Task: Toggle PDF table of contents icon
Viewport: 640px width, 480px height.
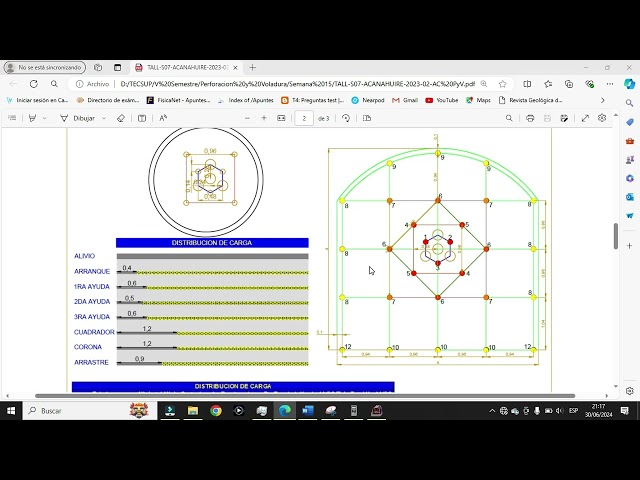Action: click(12, 118)
